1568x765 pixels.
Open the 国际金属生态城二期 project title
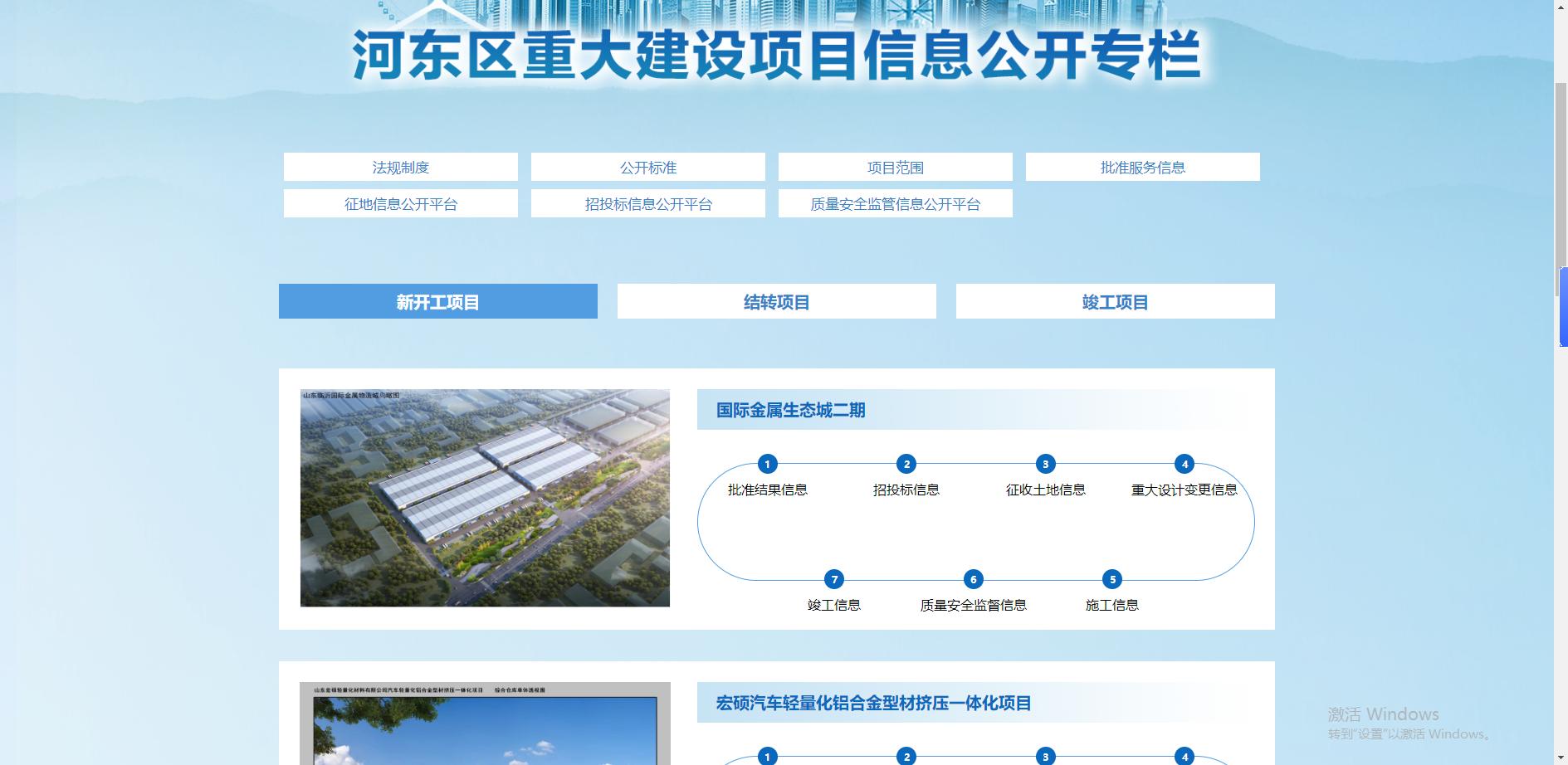coord(790,410)
